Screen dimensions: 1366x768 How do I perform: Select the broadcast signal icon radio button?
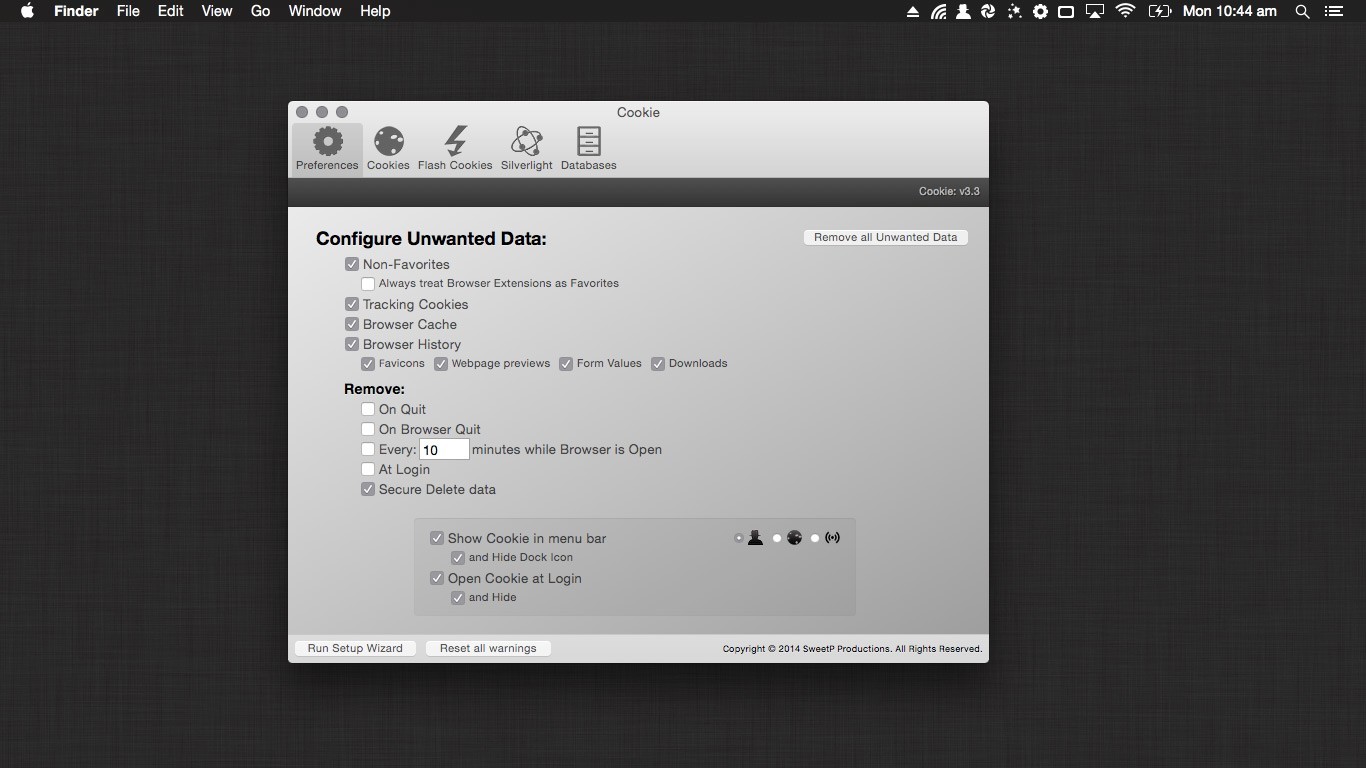tap(815, 538)
